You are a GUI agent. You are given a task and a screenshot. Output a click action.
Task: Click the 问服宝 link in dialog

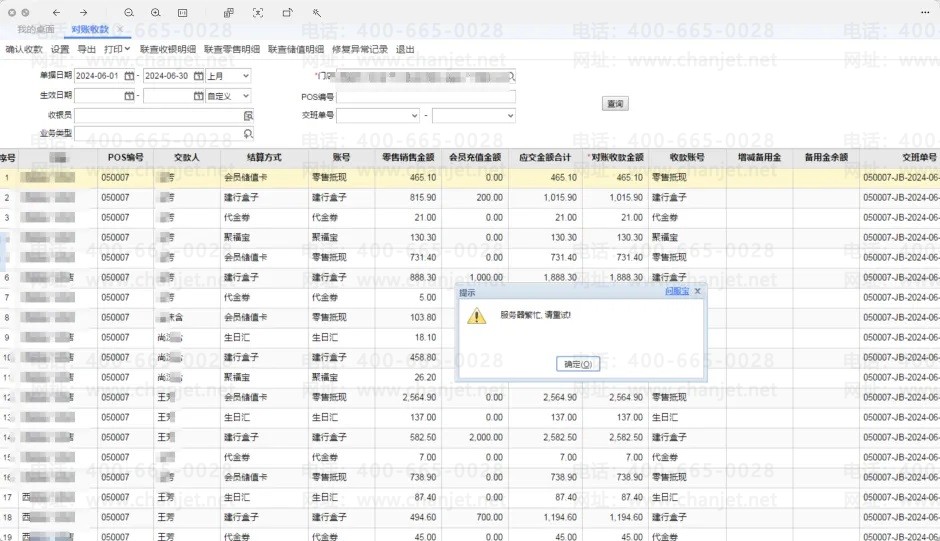click(x=676, y=292)
